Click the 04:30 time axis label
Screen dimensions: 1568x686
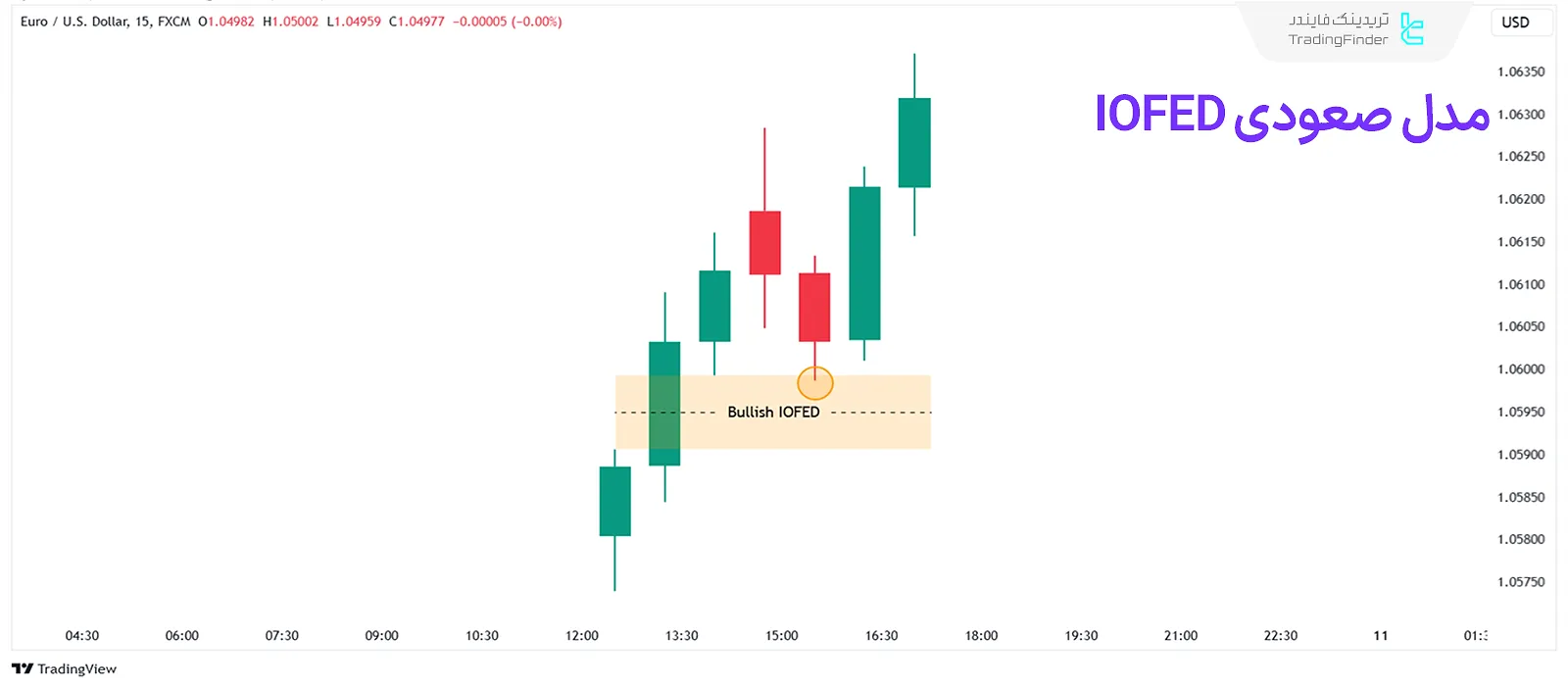coord(82,636)
